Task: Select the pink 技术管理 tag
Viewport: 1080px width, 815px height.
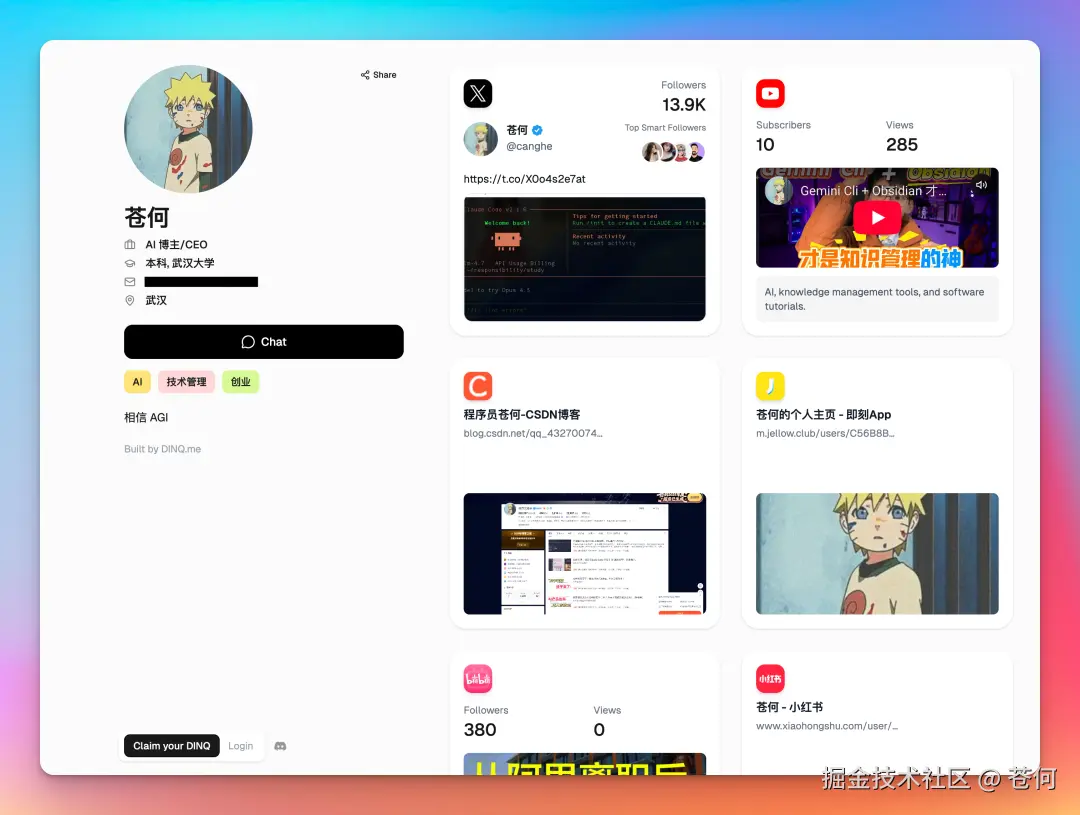Action: [x=187, y=382]
